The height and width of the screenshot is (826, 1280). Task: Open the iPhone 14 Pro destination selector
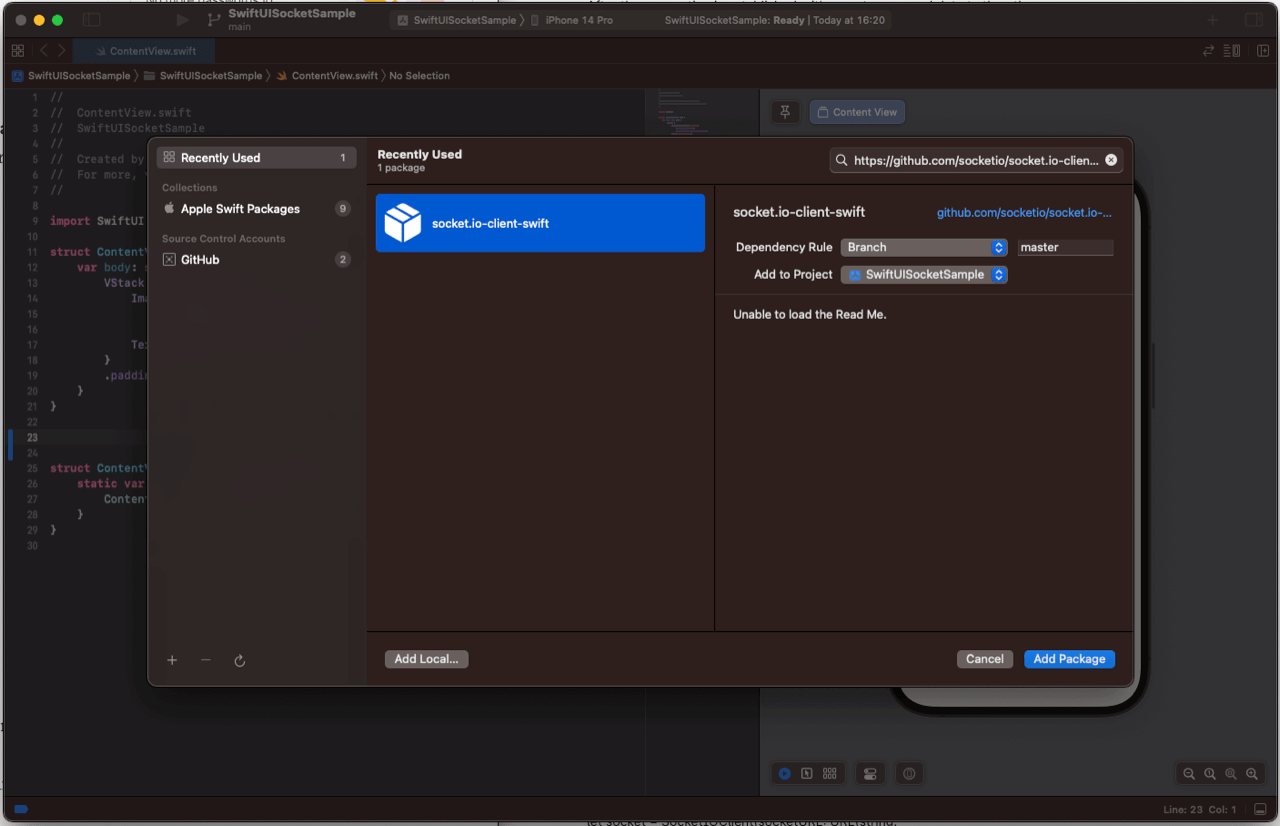[578, 20]
